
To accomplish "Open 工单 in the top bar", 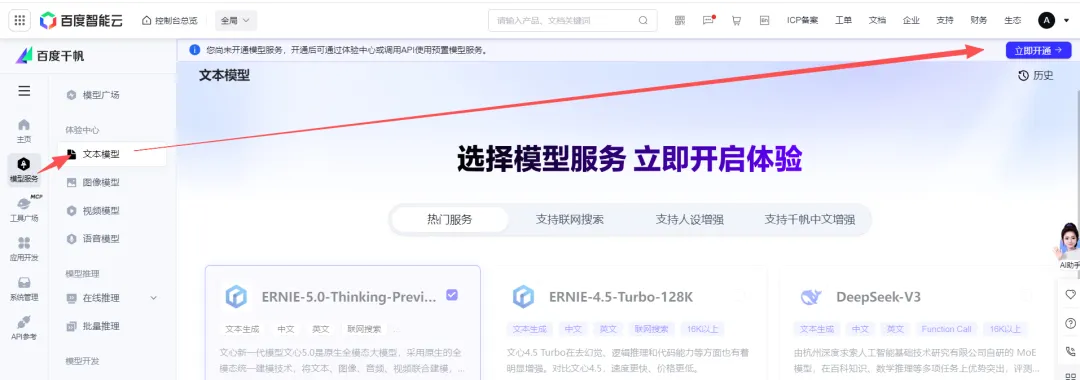I will (x=843, y=21).
